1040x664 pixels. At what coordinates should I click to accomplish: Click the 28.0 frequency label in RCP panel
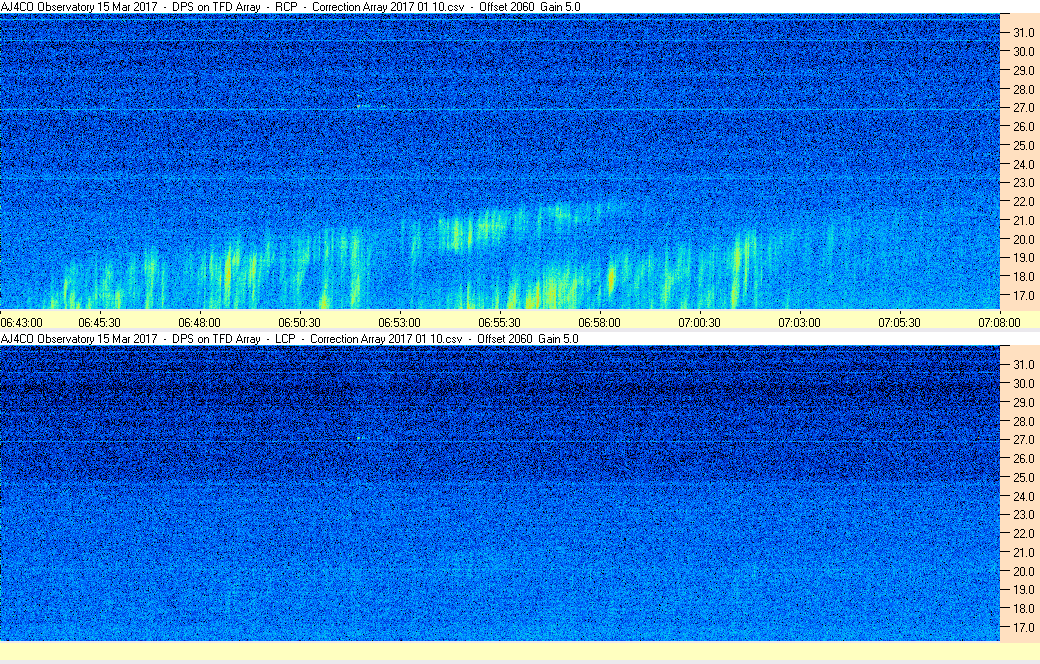tap(1023, 89)
